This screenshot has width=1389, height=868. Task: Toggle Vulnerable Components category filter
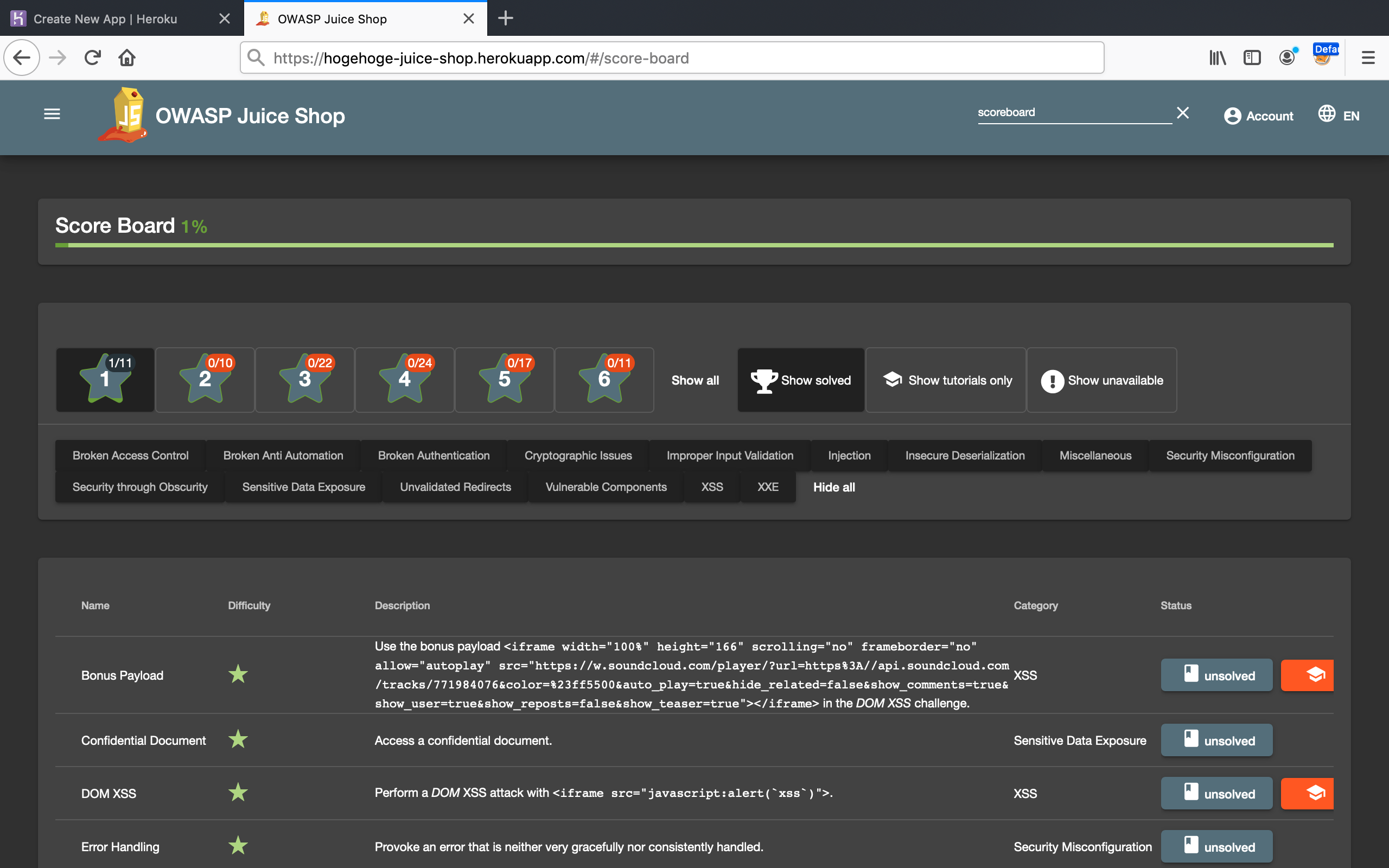coord(606,487)
